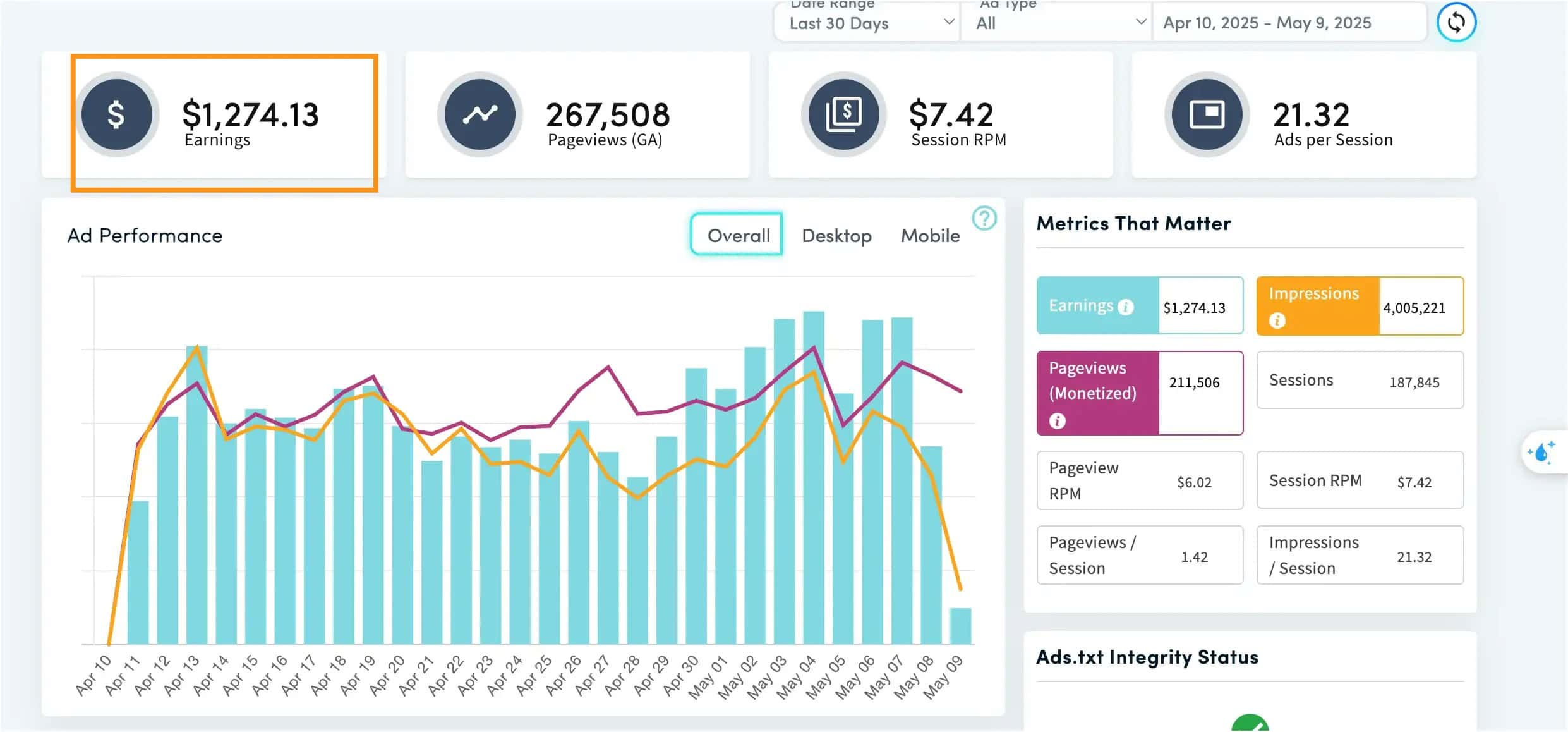Click the May 04 earnings bar
Image resolution: width=1568 pixels, height=732 pixels.
point(814,478)
